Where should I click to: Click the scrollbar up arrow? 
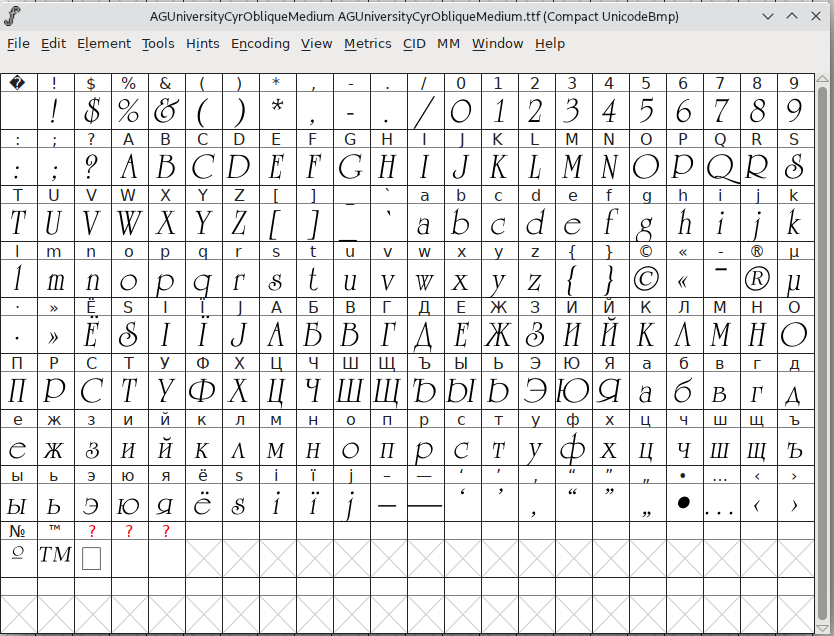pos(823,77)
